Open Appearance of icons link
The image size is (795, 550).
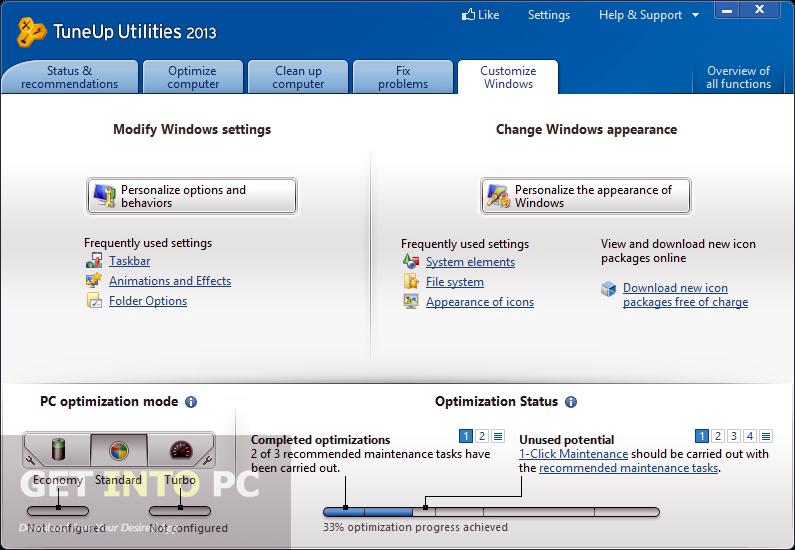point(480,302)
